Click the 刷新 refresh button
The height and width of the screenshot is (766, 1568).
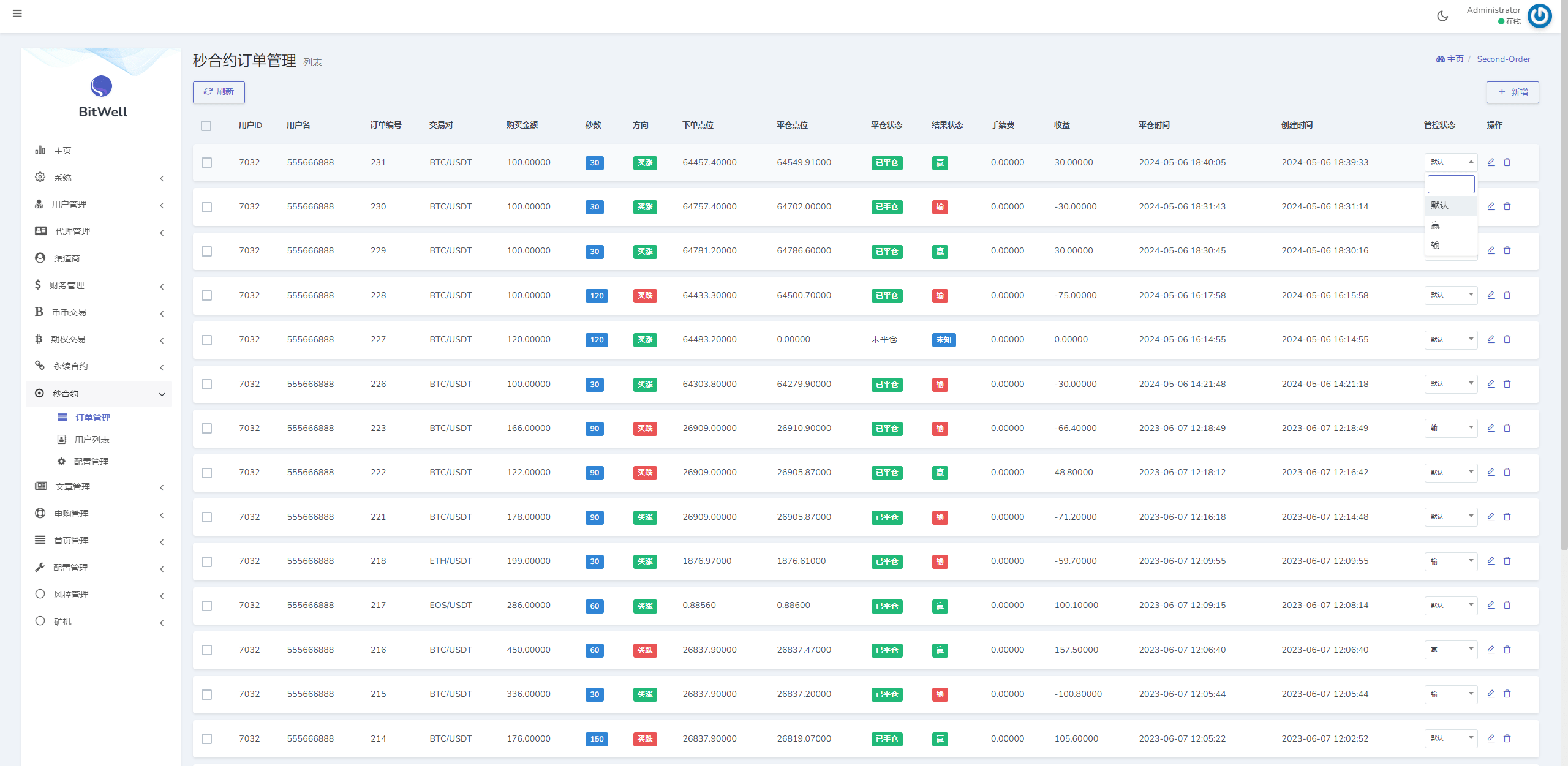pyautogui.click(x=219, y=92)
